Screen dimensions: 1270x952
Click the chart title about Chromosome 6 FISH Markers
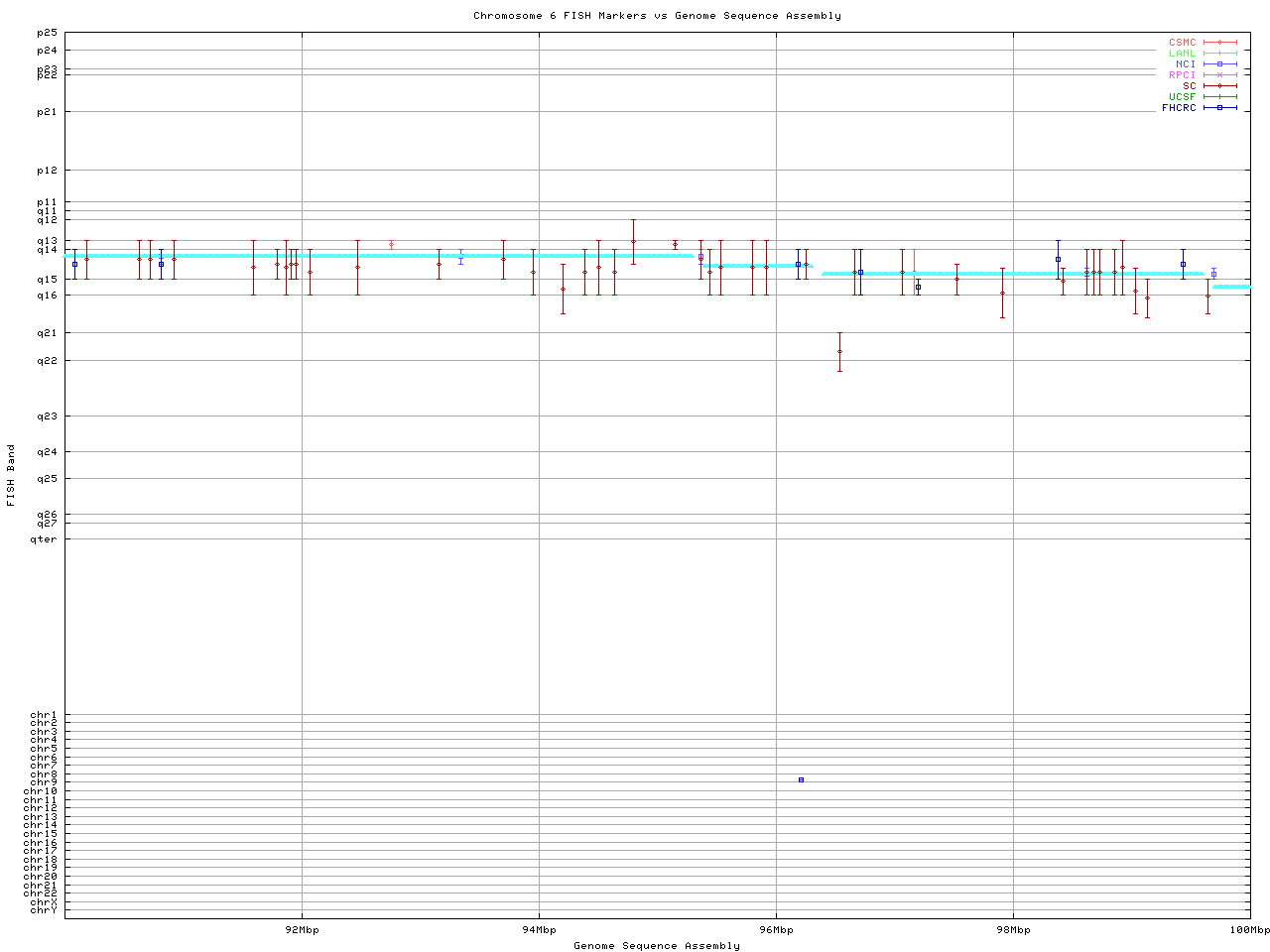click(657, 16)
